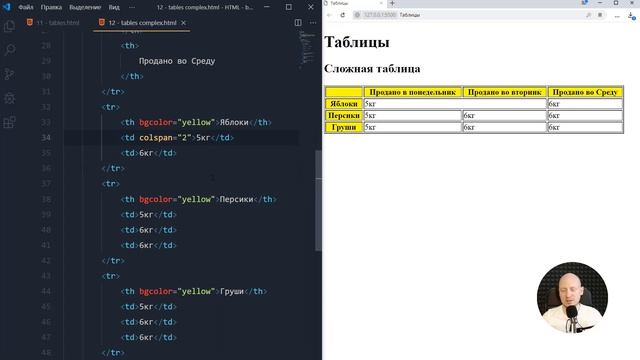Click the Персики row header in table
Viewport: 640px width, 360px height.
point(344,116)
